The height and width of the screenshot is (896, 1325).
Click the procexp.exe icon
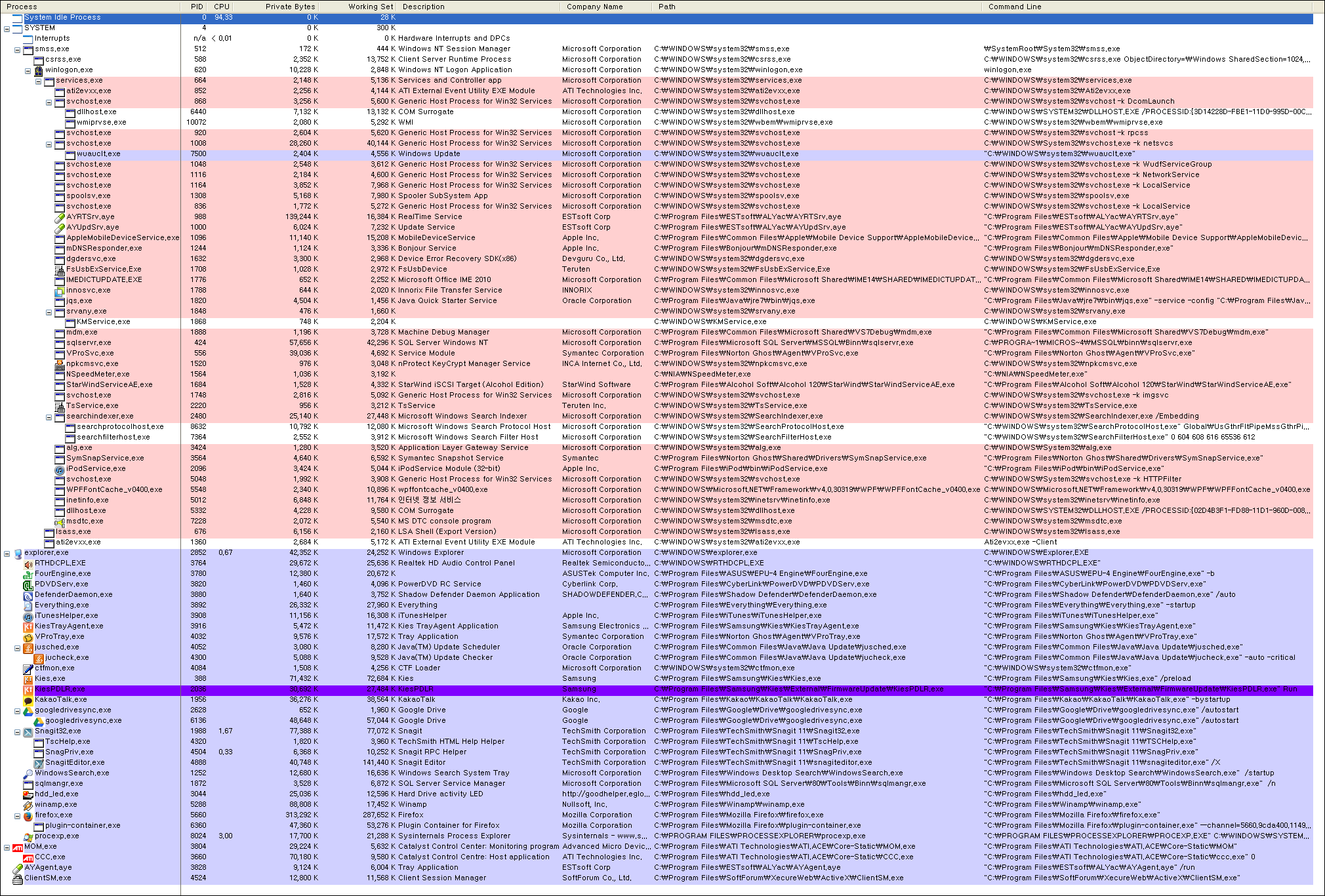point(28,836)
